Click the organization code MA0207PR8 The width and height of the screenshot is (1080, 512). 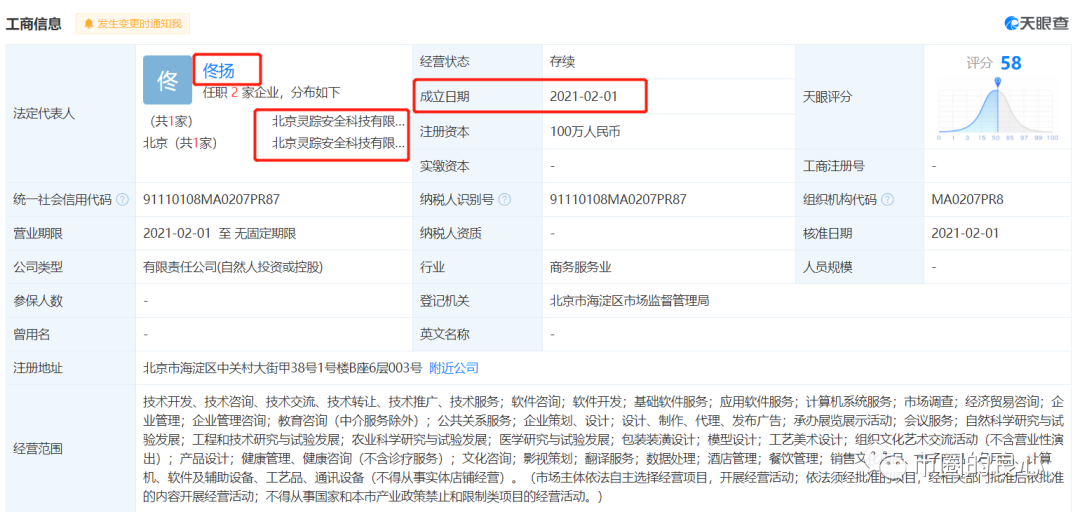click(967, 200)
